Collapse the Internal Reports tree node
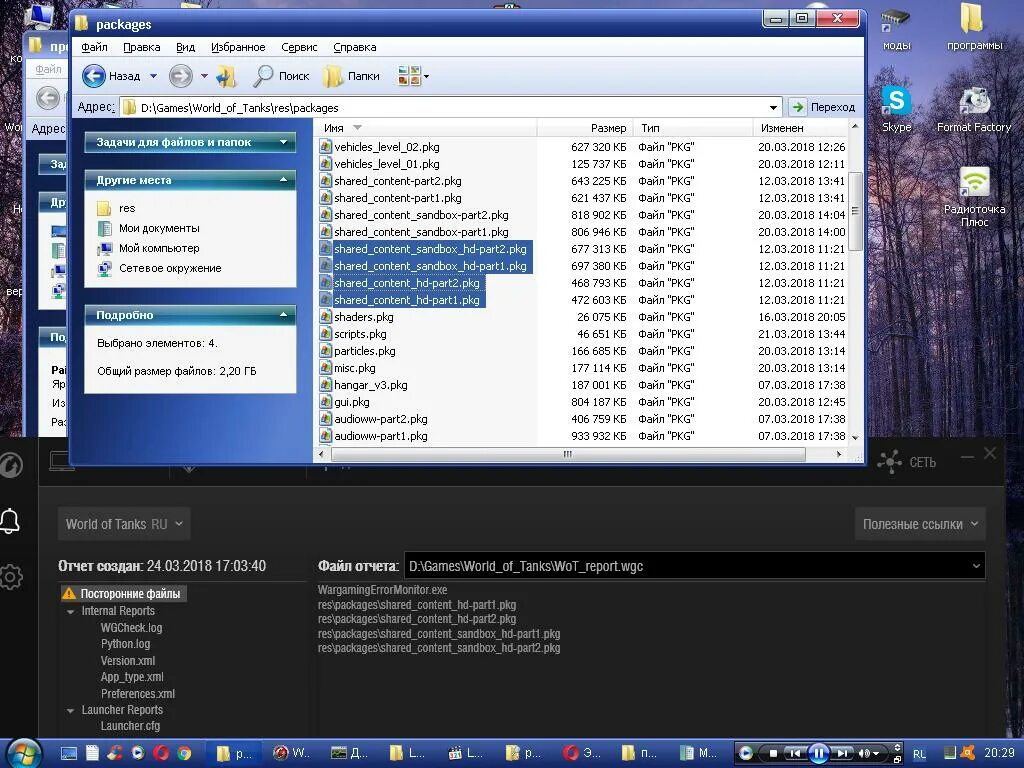Viewport: 1024px width, 768px height. (70, 611)
